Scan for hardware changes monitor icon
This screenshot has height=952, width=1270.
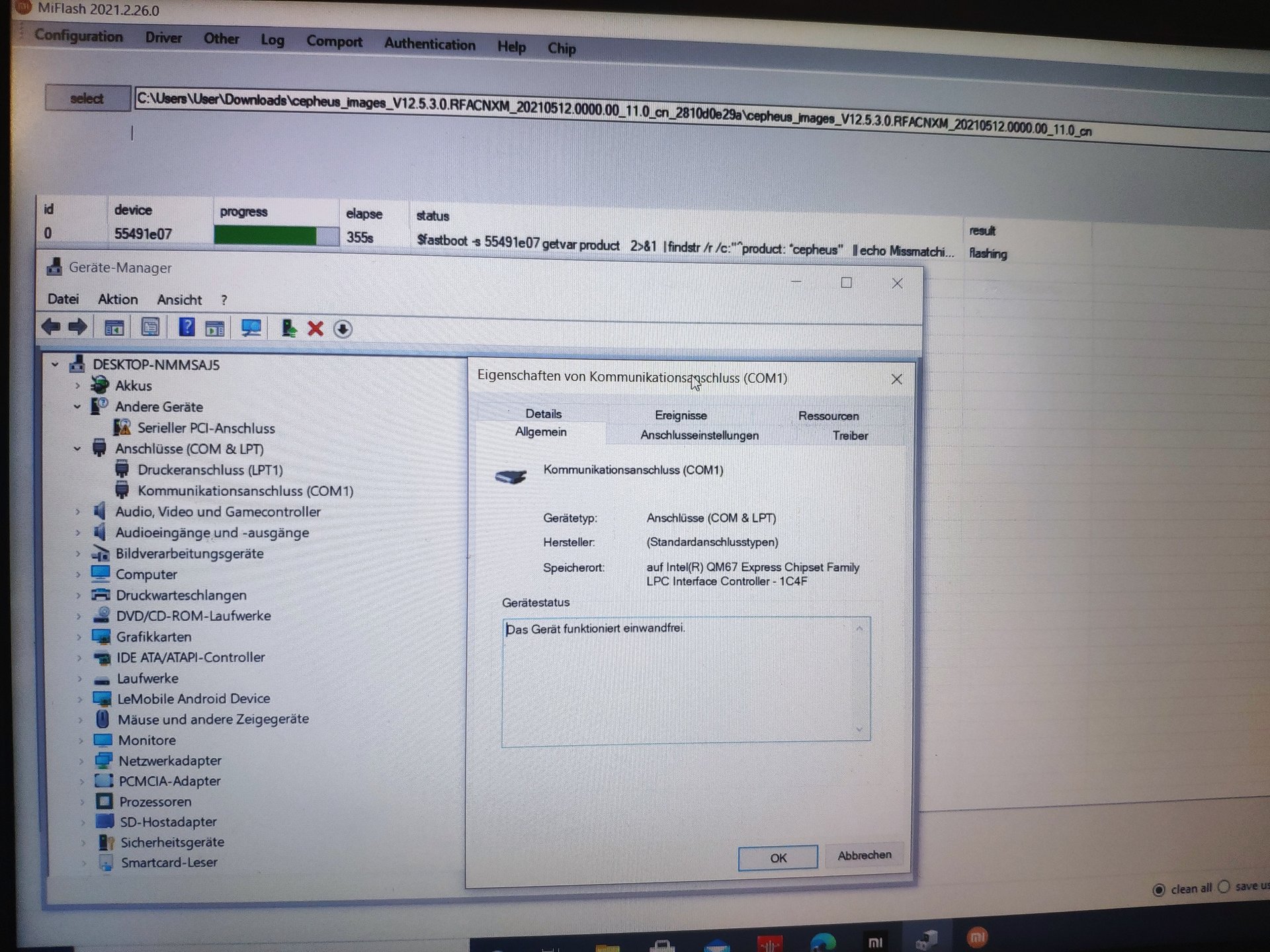251,328
